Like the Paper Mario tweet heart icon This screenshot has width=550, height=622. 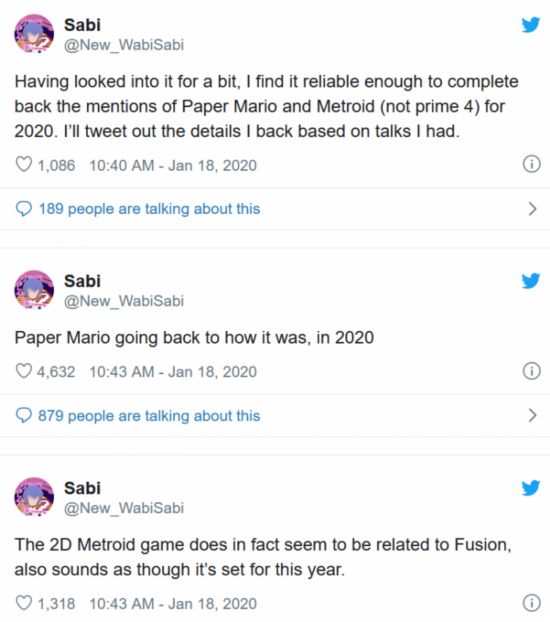[23, 371]
